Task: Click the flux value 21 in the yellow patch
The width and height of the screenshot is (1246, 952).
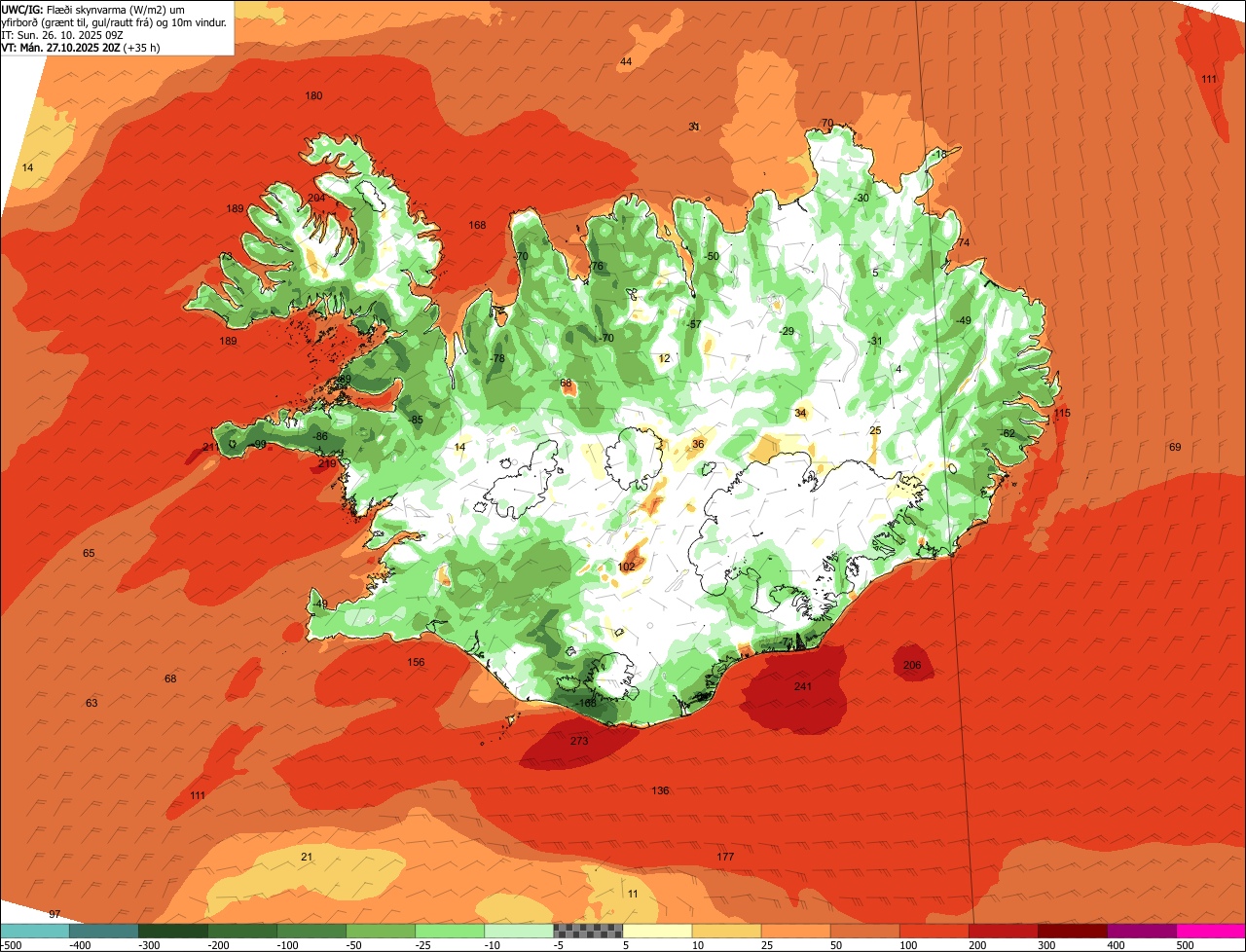Action: (x=307, y=857)
